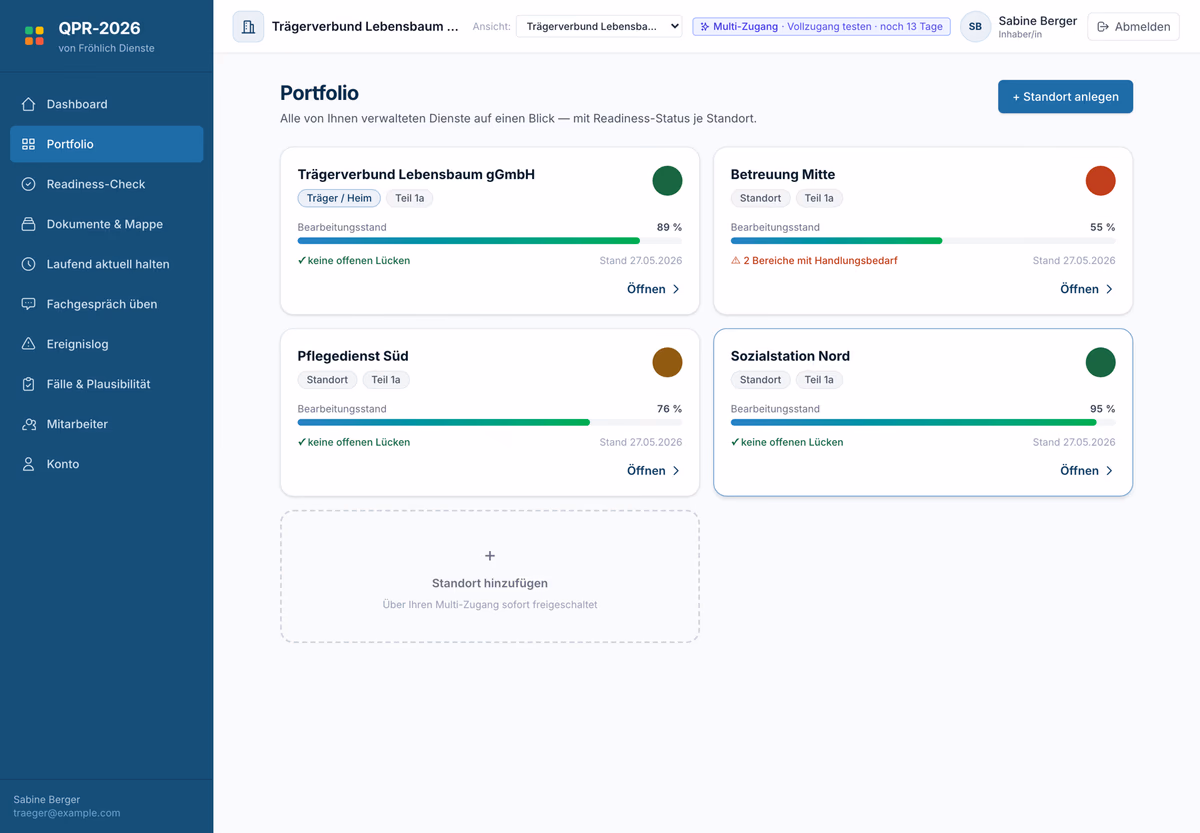Click Teil 1a tag in Betreuung Mitte
The height and width of the screenshot is (833, 1200).
coord(819,198)
